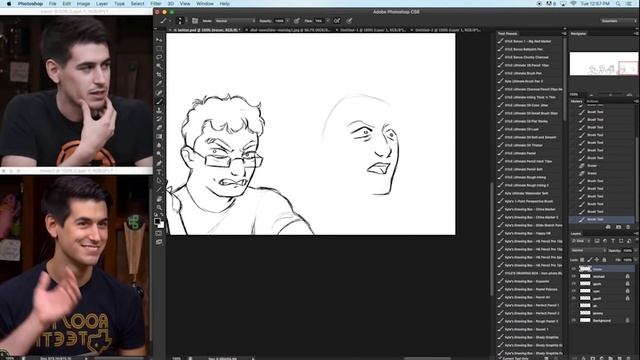Toggle pressure for size button
This screenshot has height=360, width=640.
pos(349,21)
